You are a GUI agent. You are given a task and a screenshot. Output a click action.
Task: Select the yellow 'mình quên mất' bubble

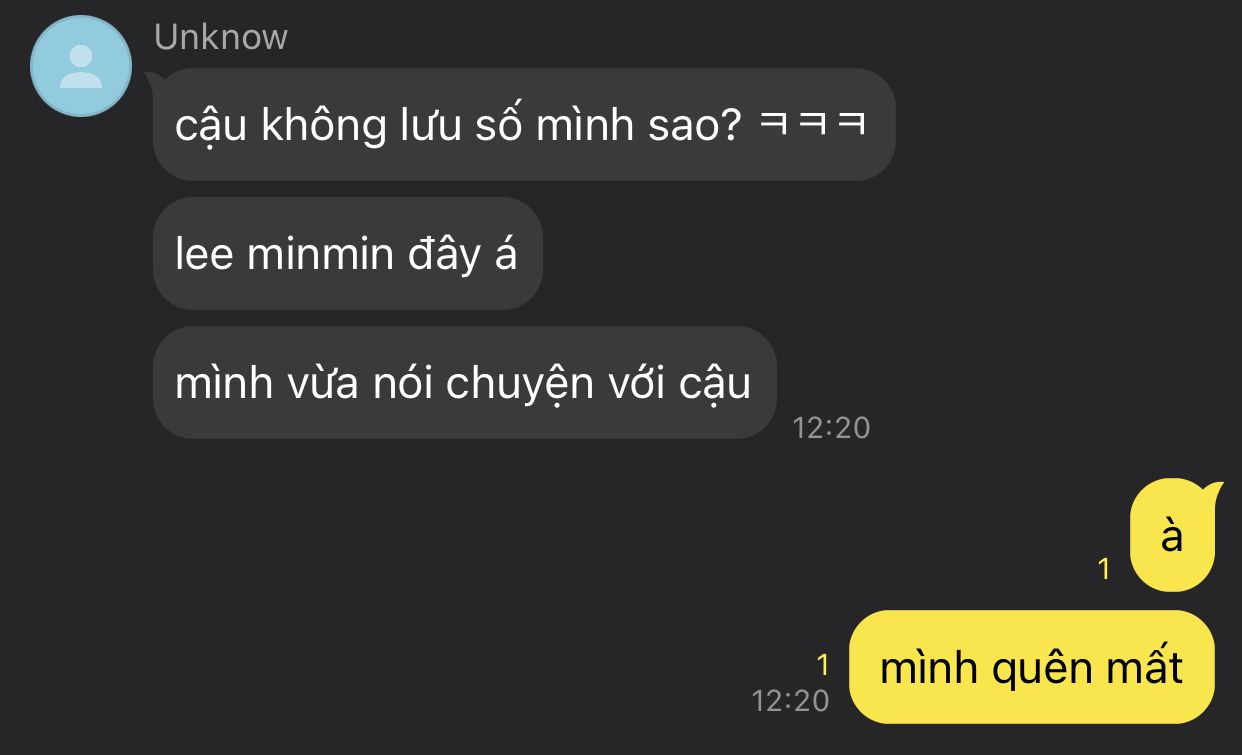coord(1031,667)
